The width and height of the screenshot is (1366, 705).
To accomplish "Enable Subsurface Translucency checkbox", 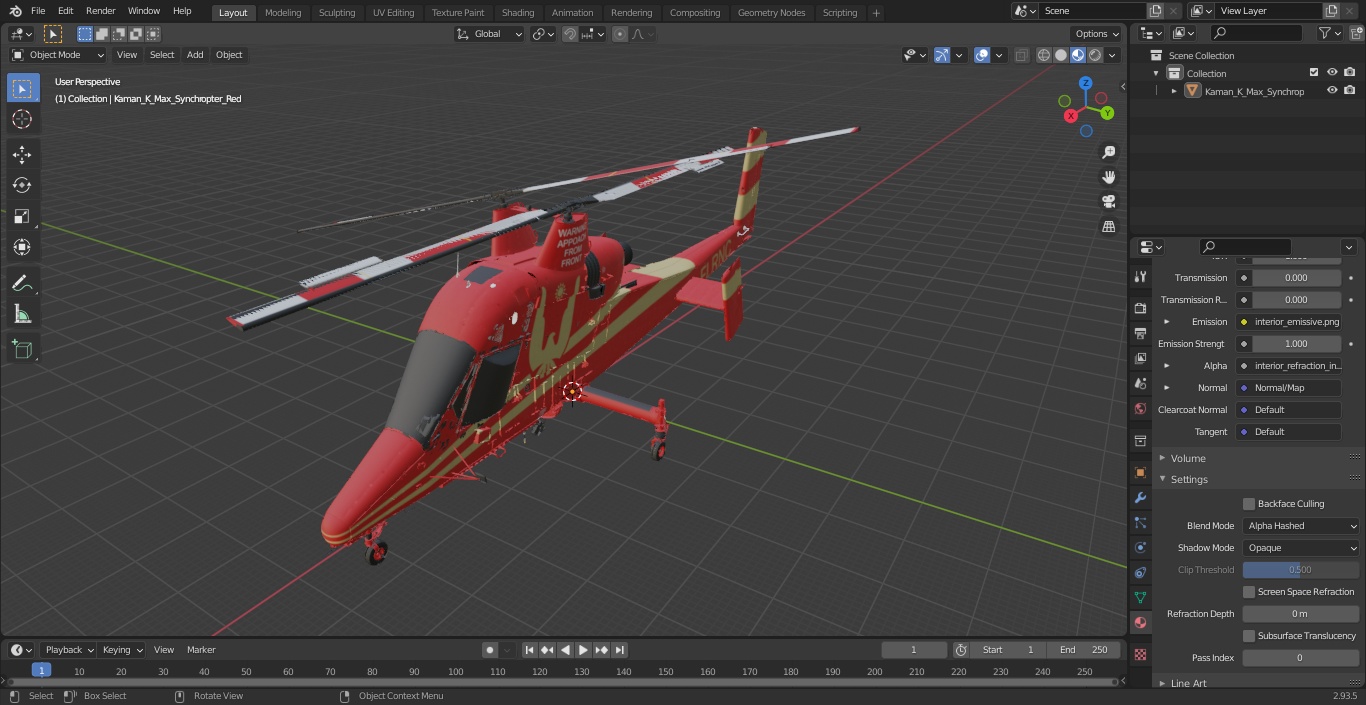I will click(x=1249, y=636).
